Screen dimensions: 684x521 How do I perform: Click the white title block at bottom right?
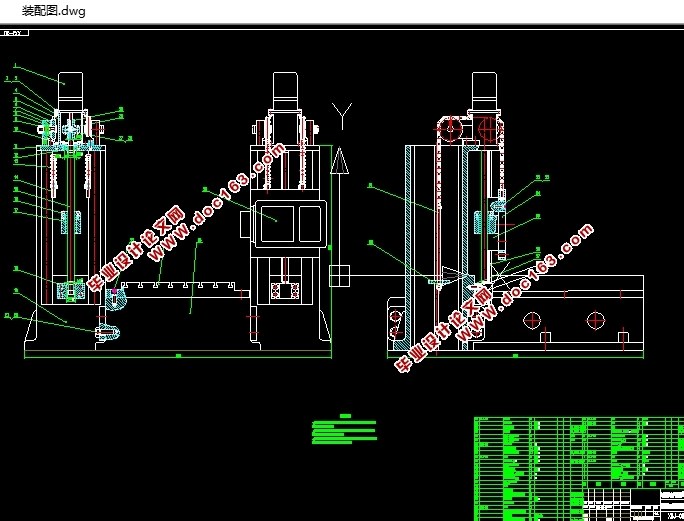coord(634,505)
